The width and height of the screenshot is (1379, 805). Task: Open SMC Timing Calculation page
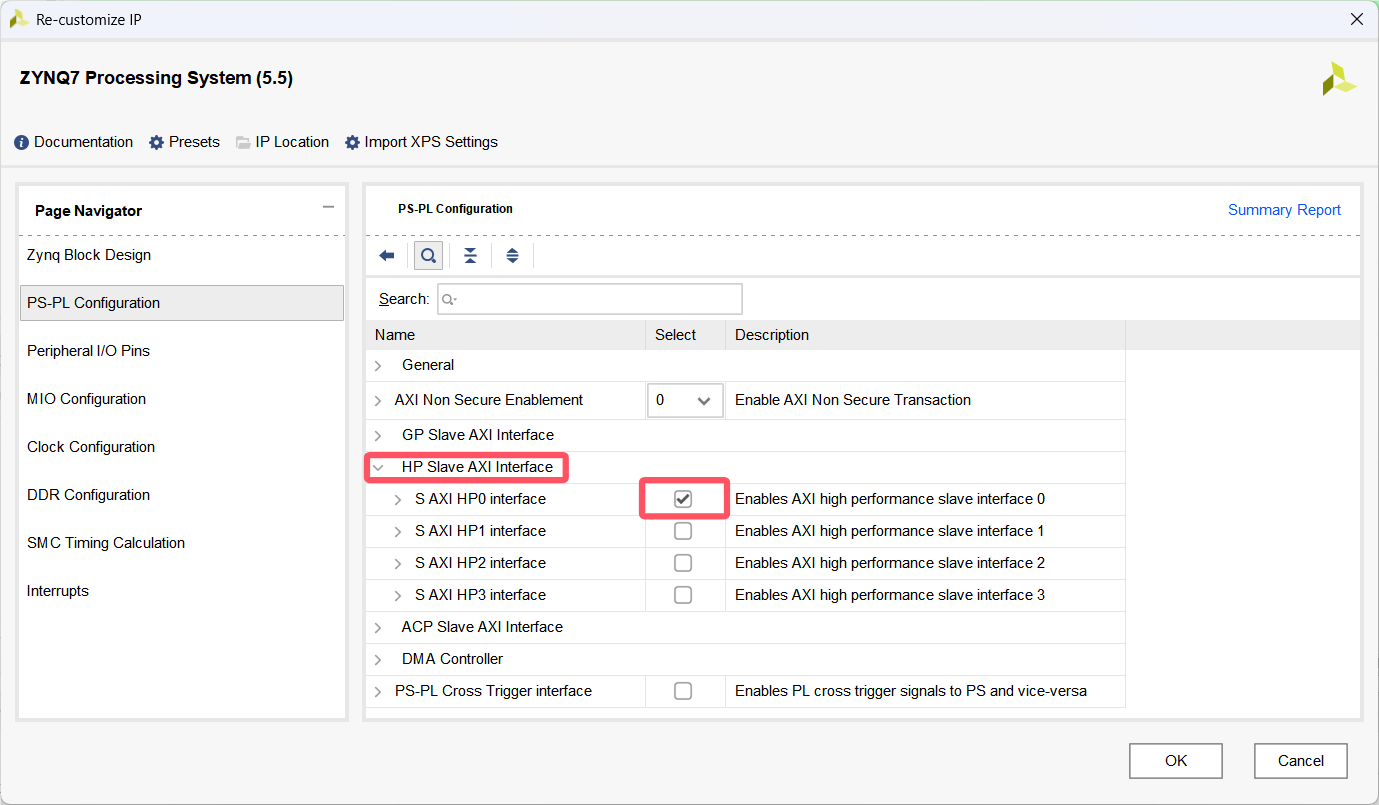(x=182, y=543)
